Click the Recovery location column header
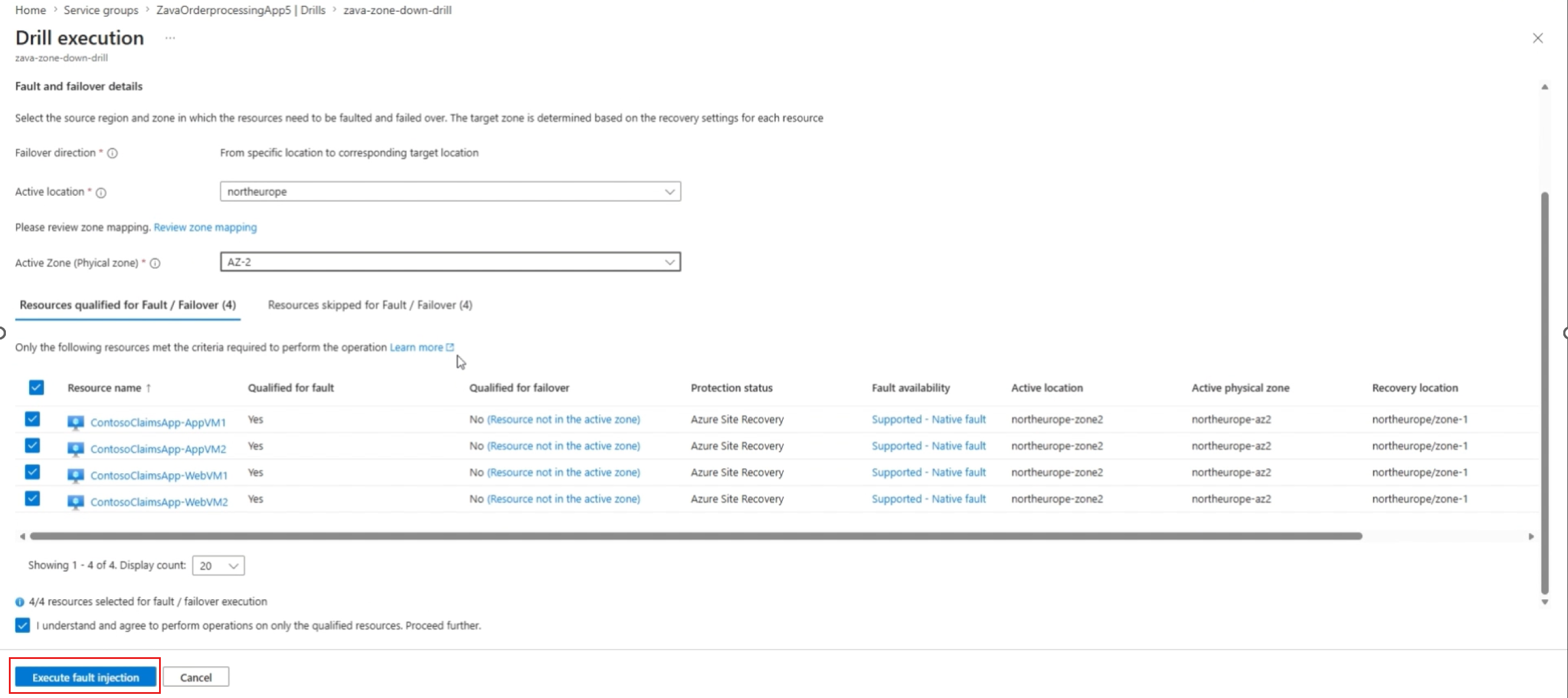The height and width of the screenshot is (698, 1568). point(1415,388)
